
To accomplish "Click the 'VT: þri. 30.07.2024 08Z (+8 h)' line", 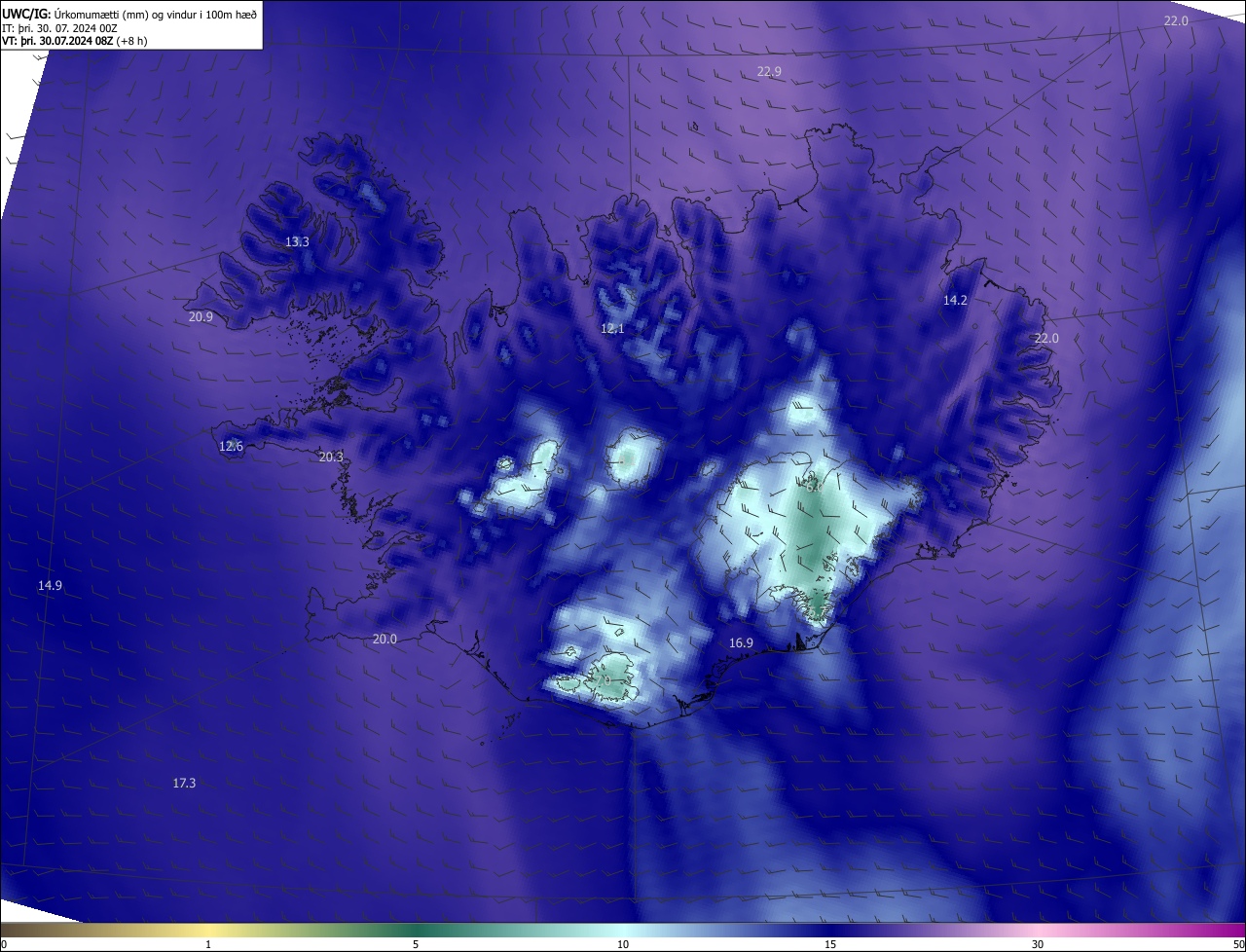I will [75, 41].
